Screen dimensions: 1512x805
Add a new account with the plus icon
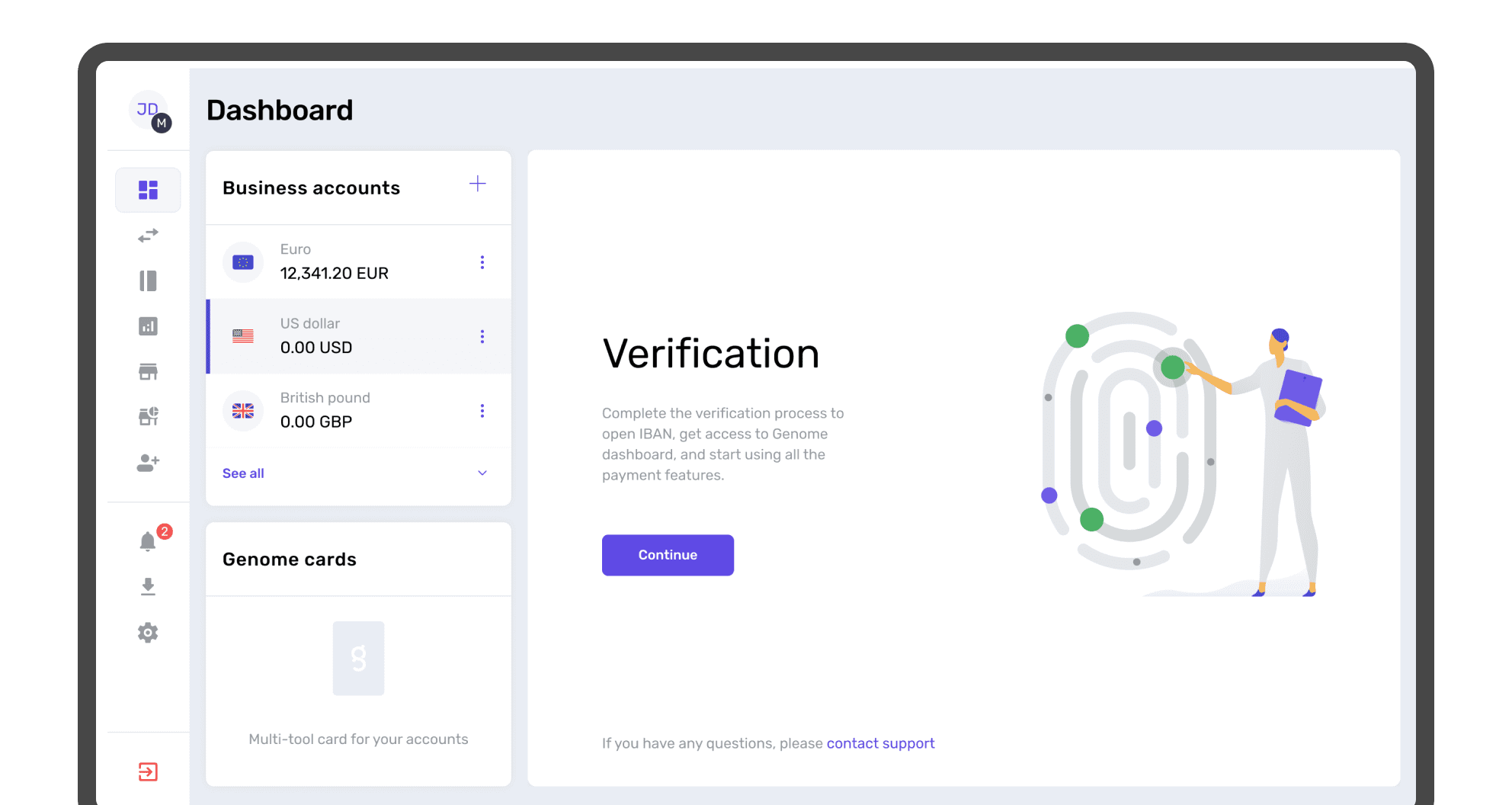pyautogui.click(x=477, y=184)
